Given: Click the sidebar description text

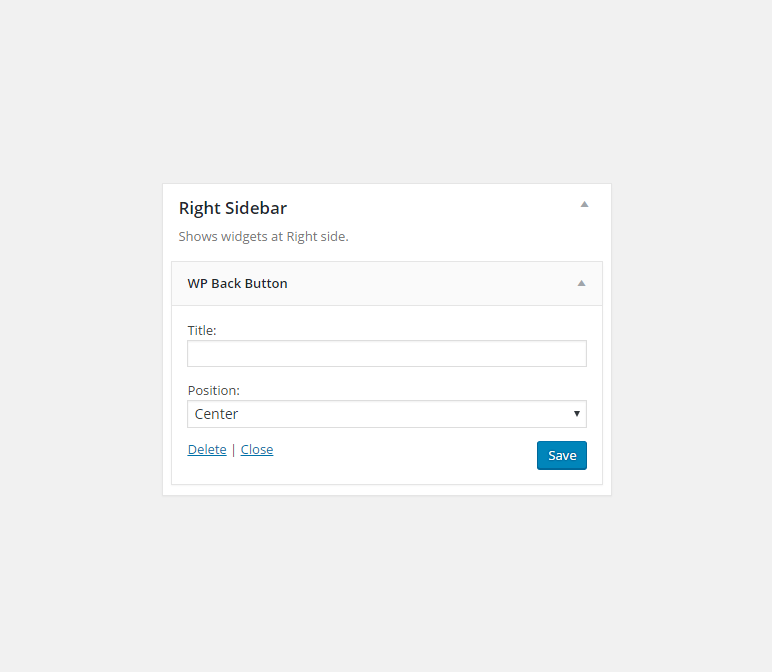Looking at the screenshot, I should click(x=263, y=237).
